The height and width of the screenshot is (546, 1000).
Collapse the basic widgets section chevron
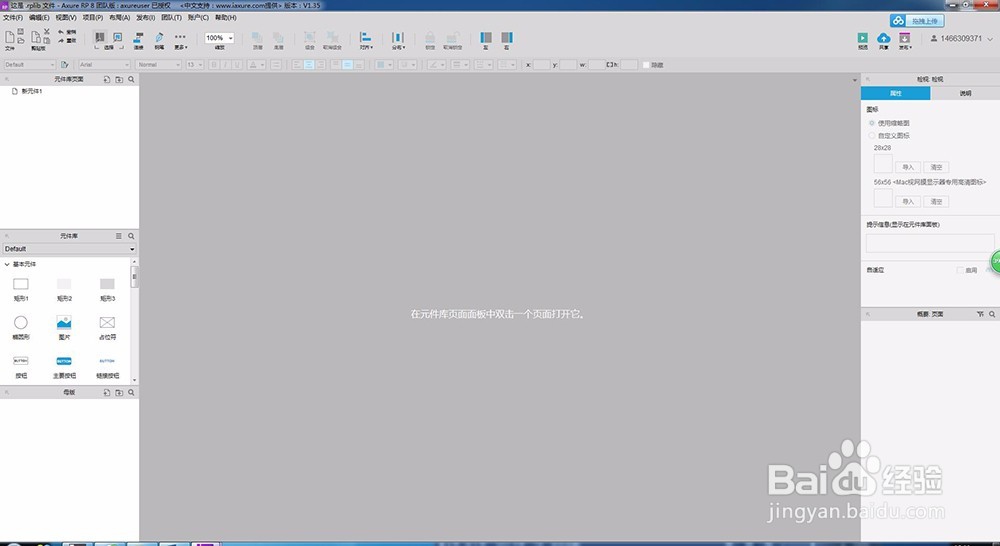tap(7, 264)
